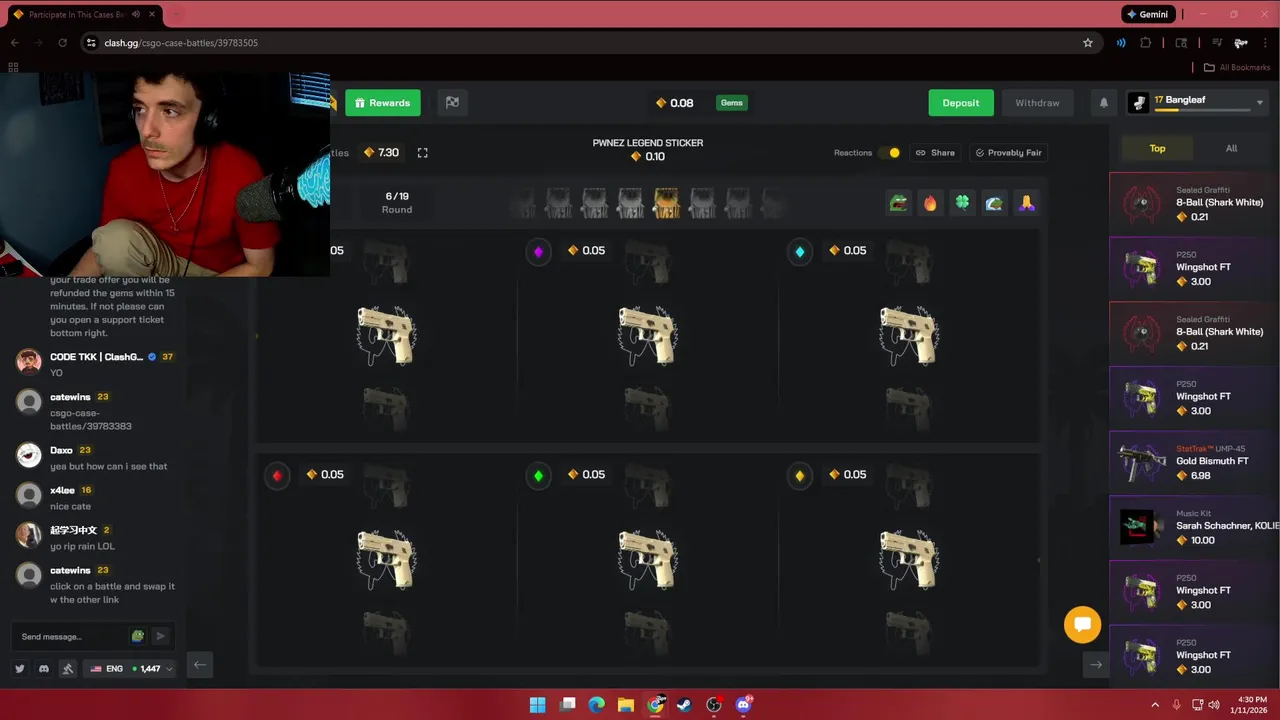1280x720 pixels.
Task: Open the checkered flag icon next to Rewards
Action: tap(452, 103)
